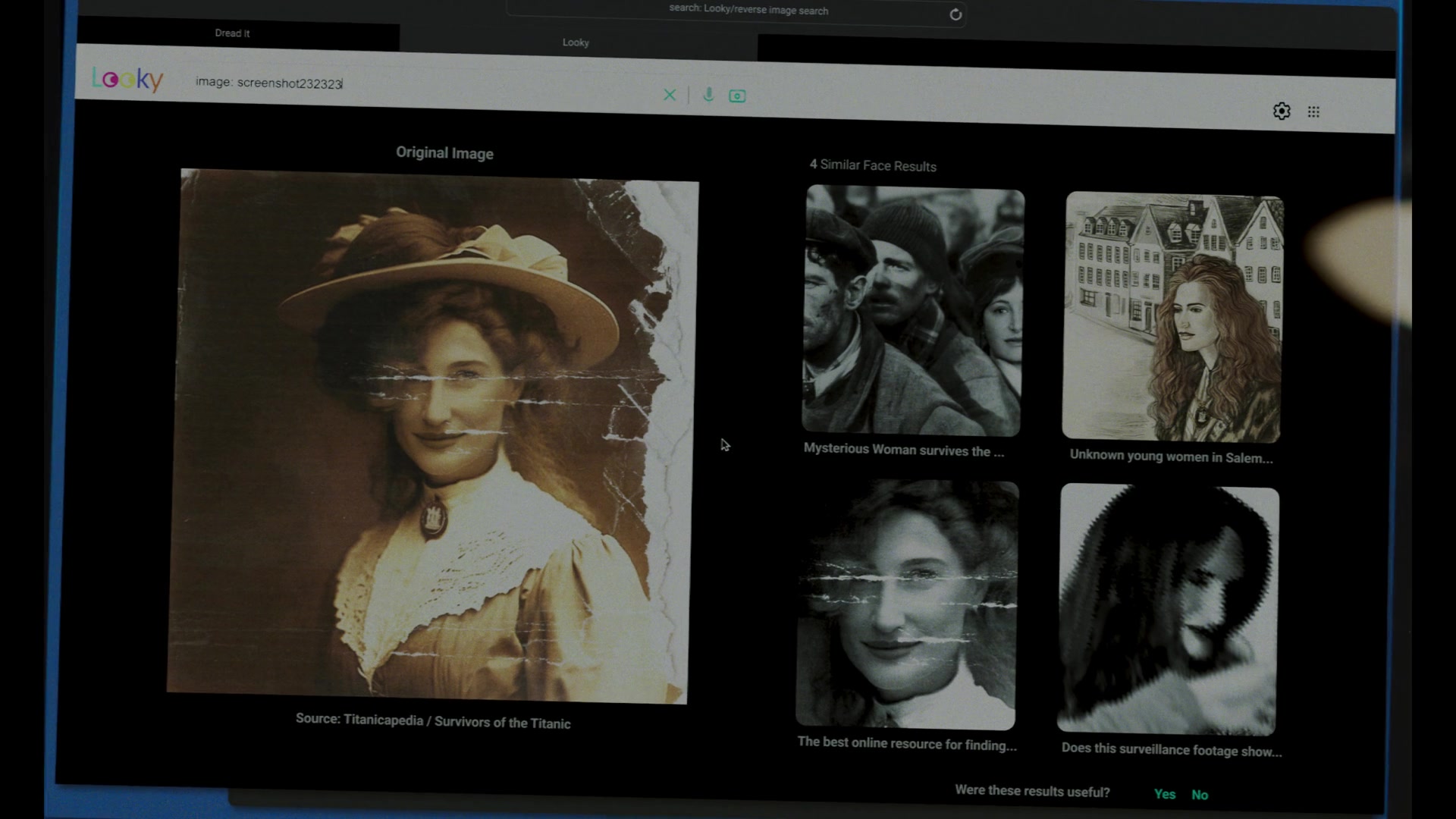
Task: Open the Mysterious Woman survives result thumbnail
Action: pos(912,310)
